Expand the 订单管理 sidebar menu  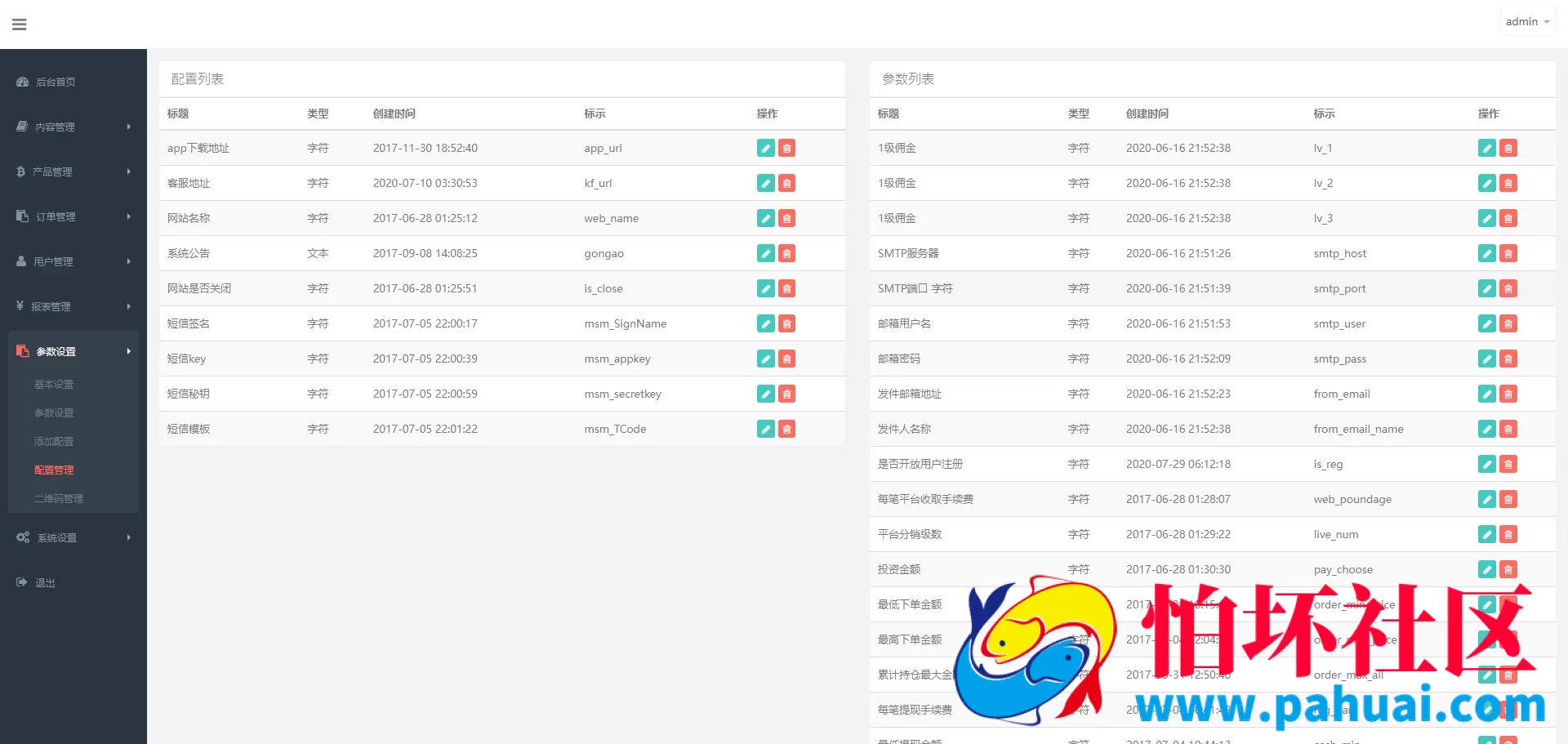(x=73, y=216)
